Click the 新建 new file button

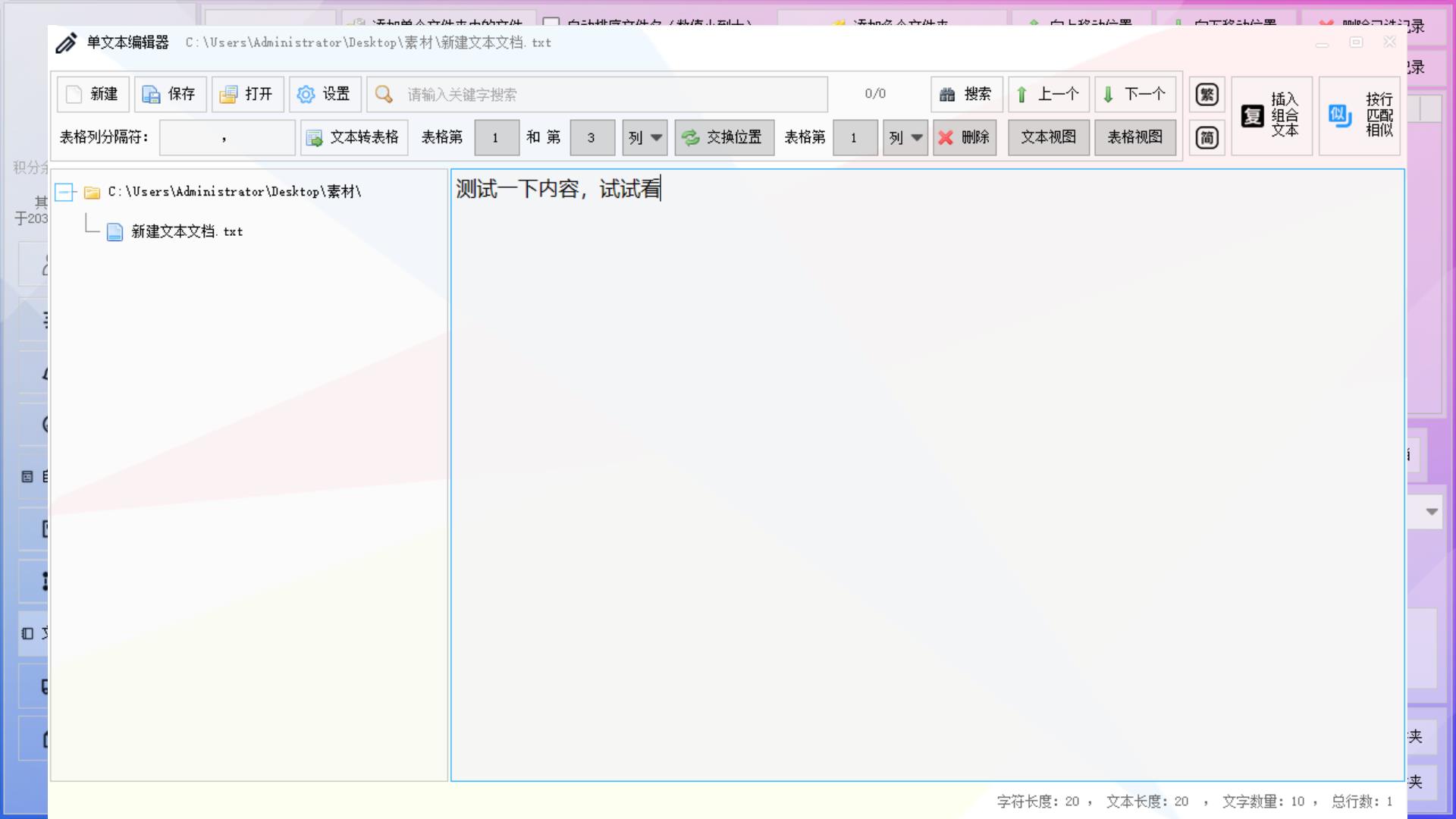click(93, 94)
